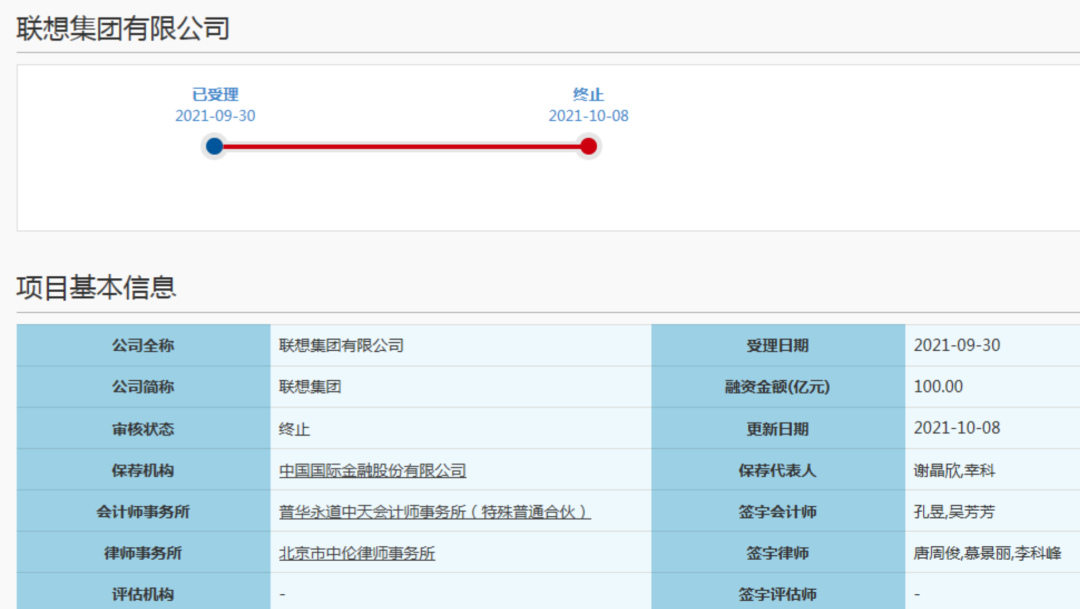Viewport: 1080px width, 609px height.
Task: Select the 2021-09-30 date under 已受理
Action: tap(215, 116)
